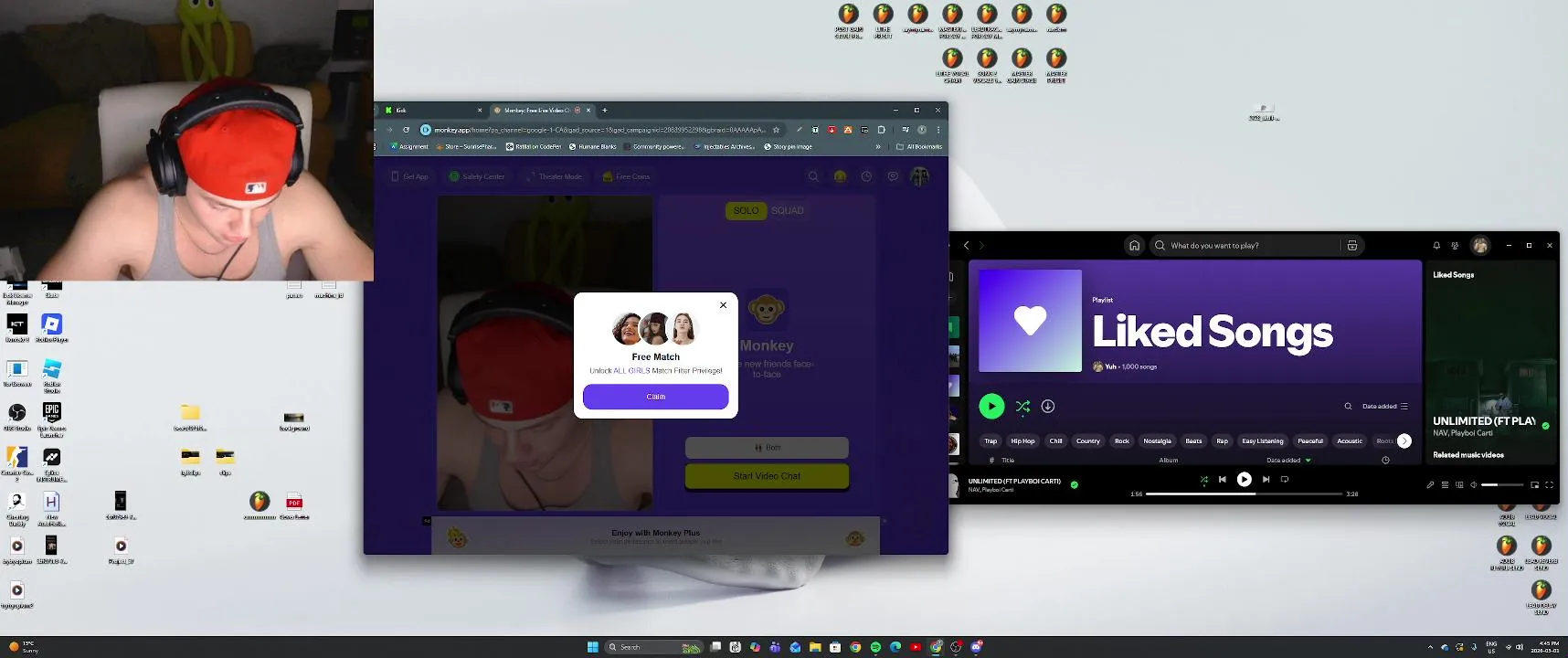Select the Rock genre filter
Image resolution: width=1568 pixels, height=658 pixels.
pyautogui.click(x=1122, y=440)
